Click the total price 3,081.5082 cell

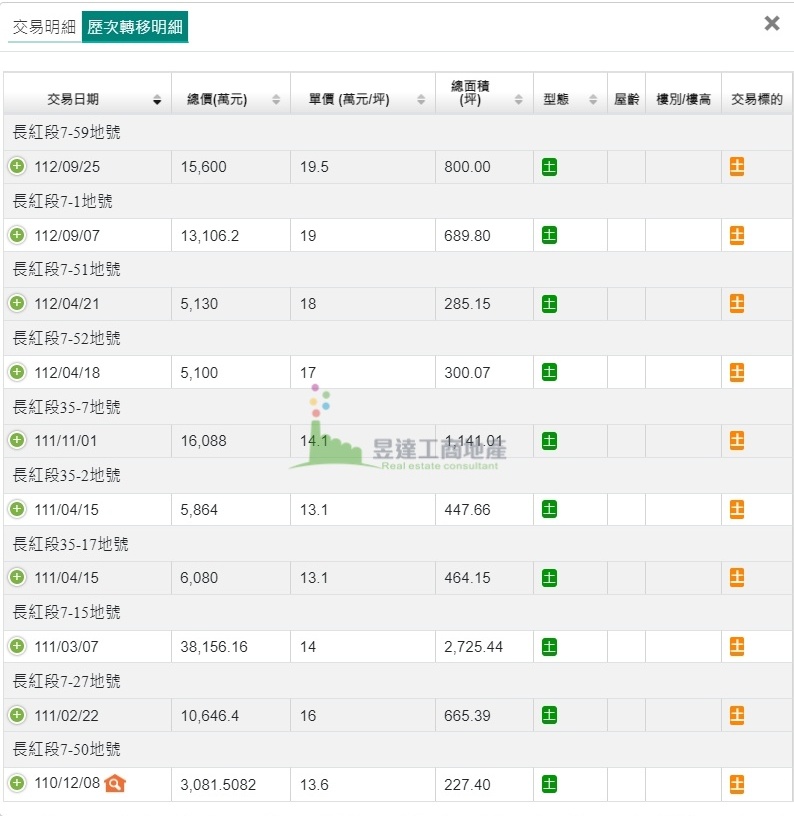pos(230,784)
